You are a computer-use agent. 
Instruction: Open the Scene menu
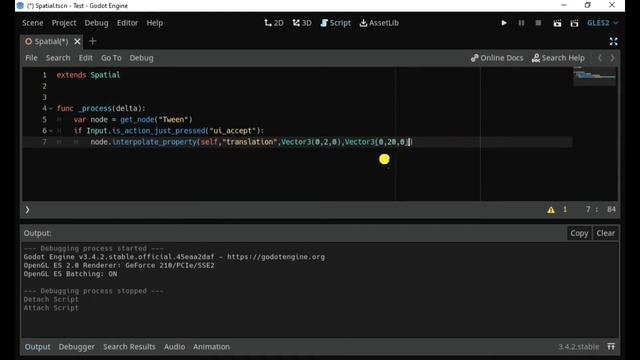point(33,23)
